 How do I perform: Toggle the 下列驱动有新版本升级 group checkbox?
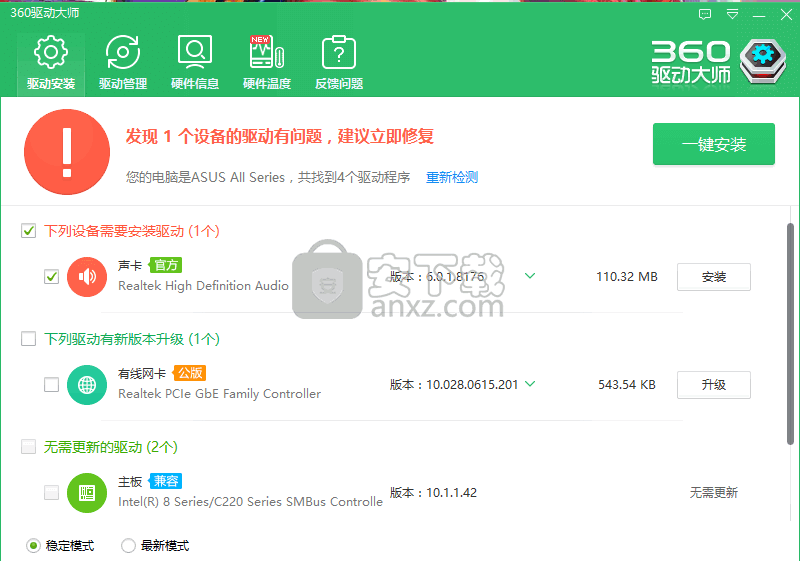click(29, 339)
